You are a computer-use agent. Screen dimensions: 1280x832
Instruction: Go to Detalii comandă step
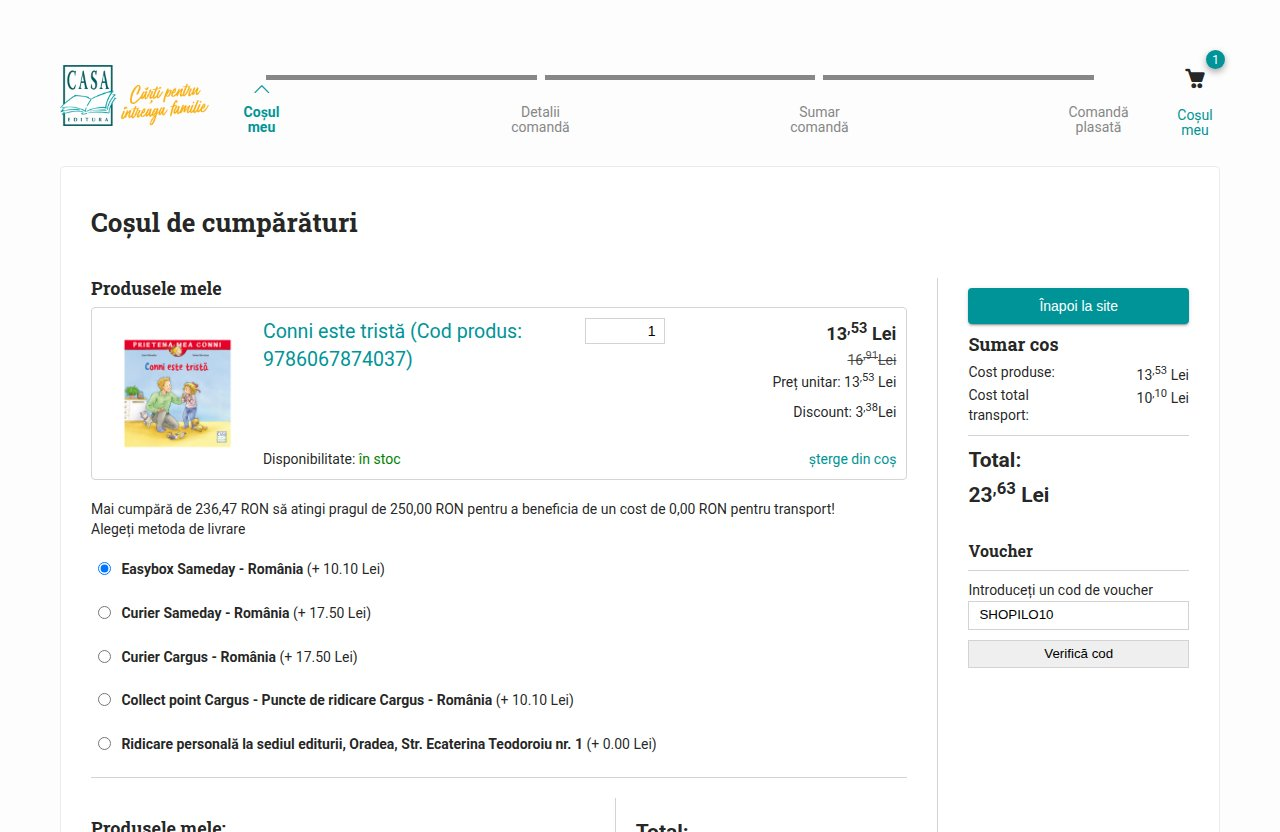540,119
